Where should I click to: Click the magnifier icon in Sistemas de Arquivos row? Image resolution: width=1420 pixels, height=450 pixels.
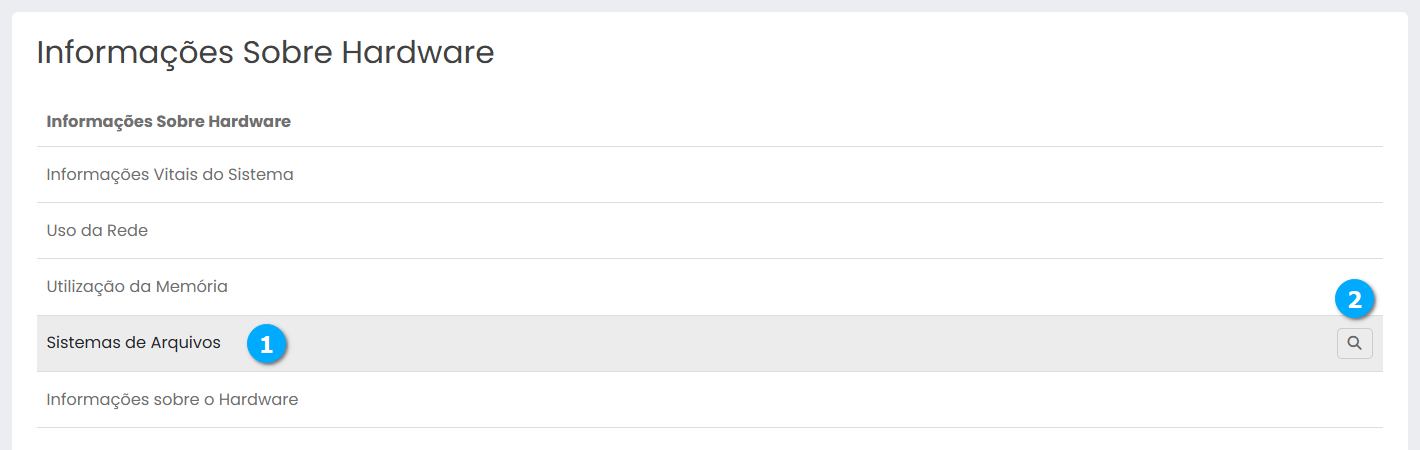tap(1354, 343)
